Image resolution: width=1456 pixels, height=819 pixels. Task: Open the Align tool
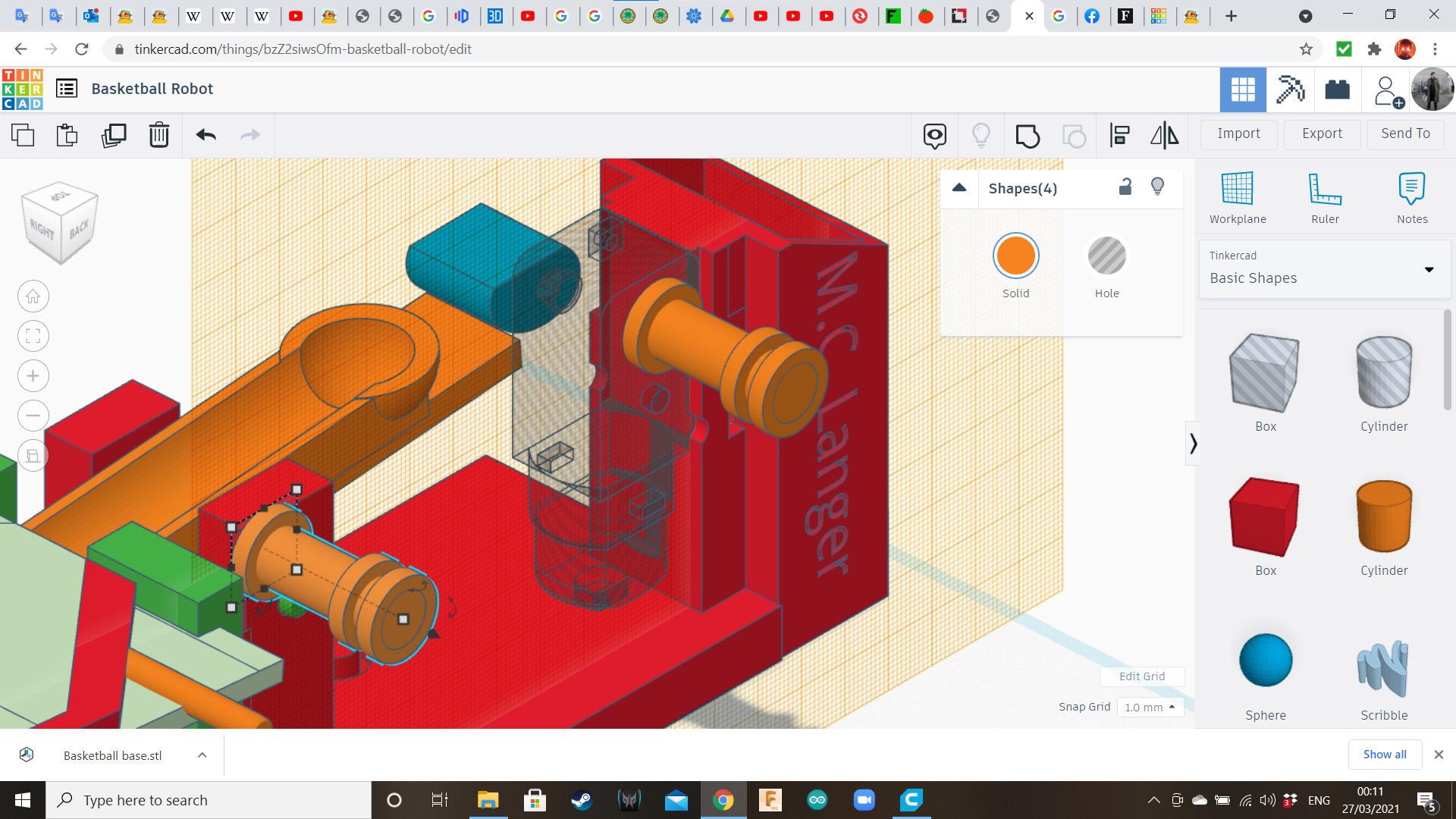(x=1119, y=136)
